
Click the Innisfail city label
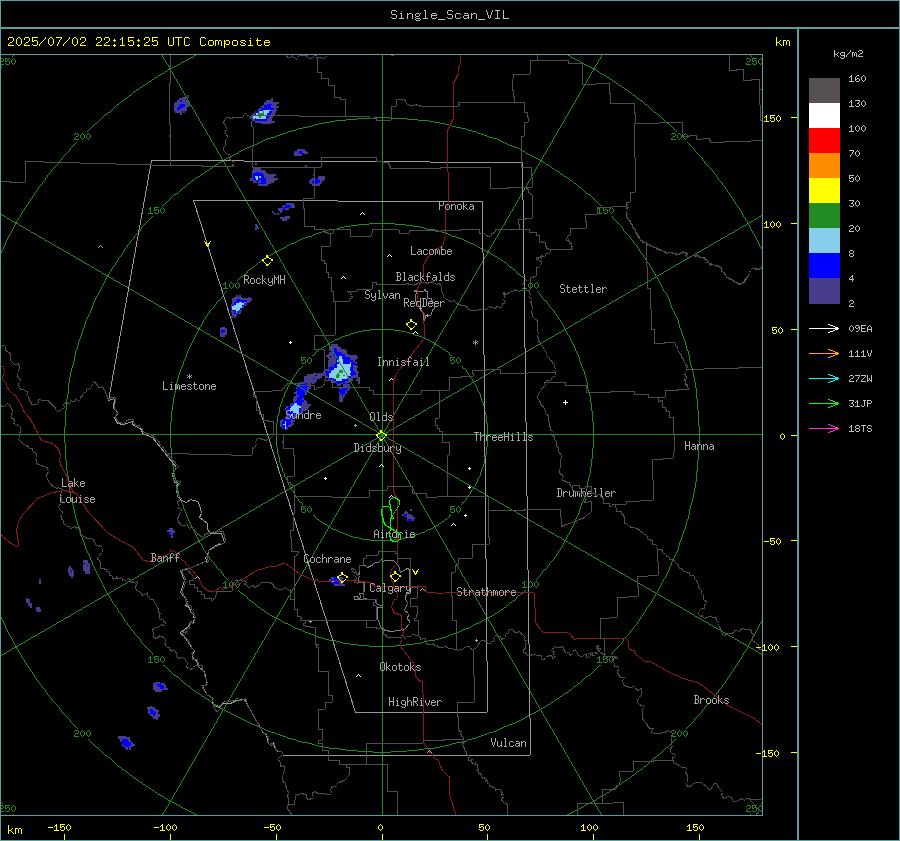pyautogui.click(x=403, y=362)
